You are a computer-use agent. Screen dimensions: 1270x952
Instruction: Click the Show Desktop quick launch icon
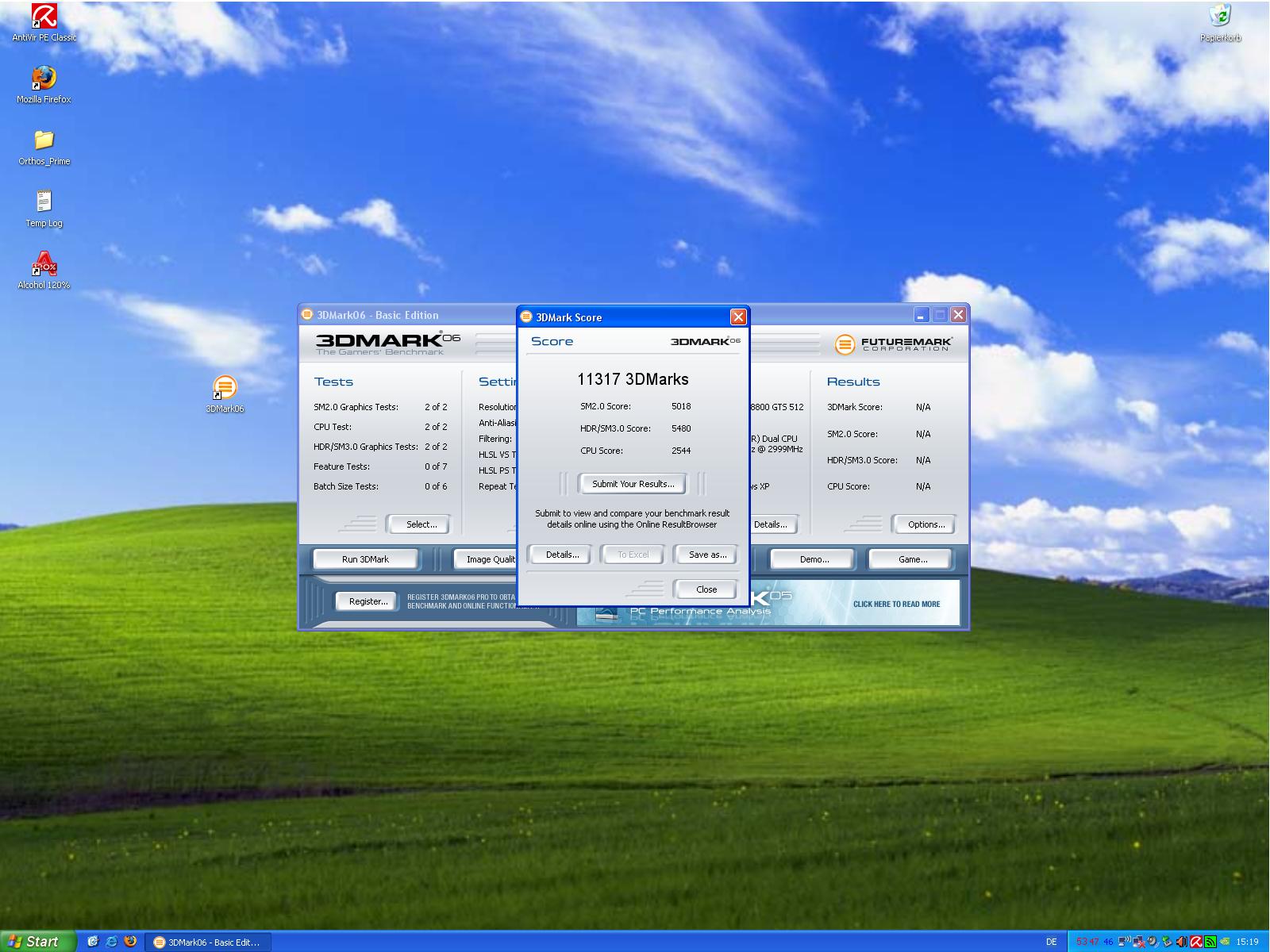(x=93, y=942)
